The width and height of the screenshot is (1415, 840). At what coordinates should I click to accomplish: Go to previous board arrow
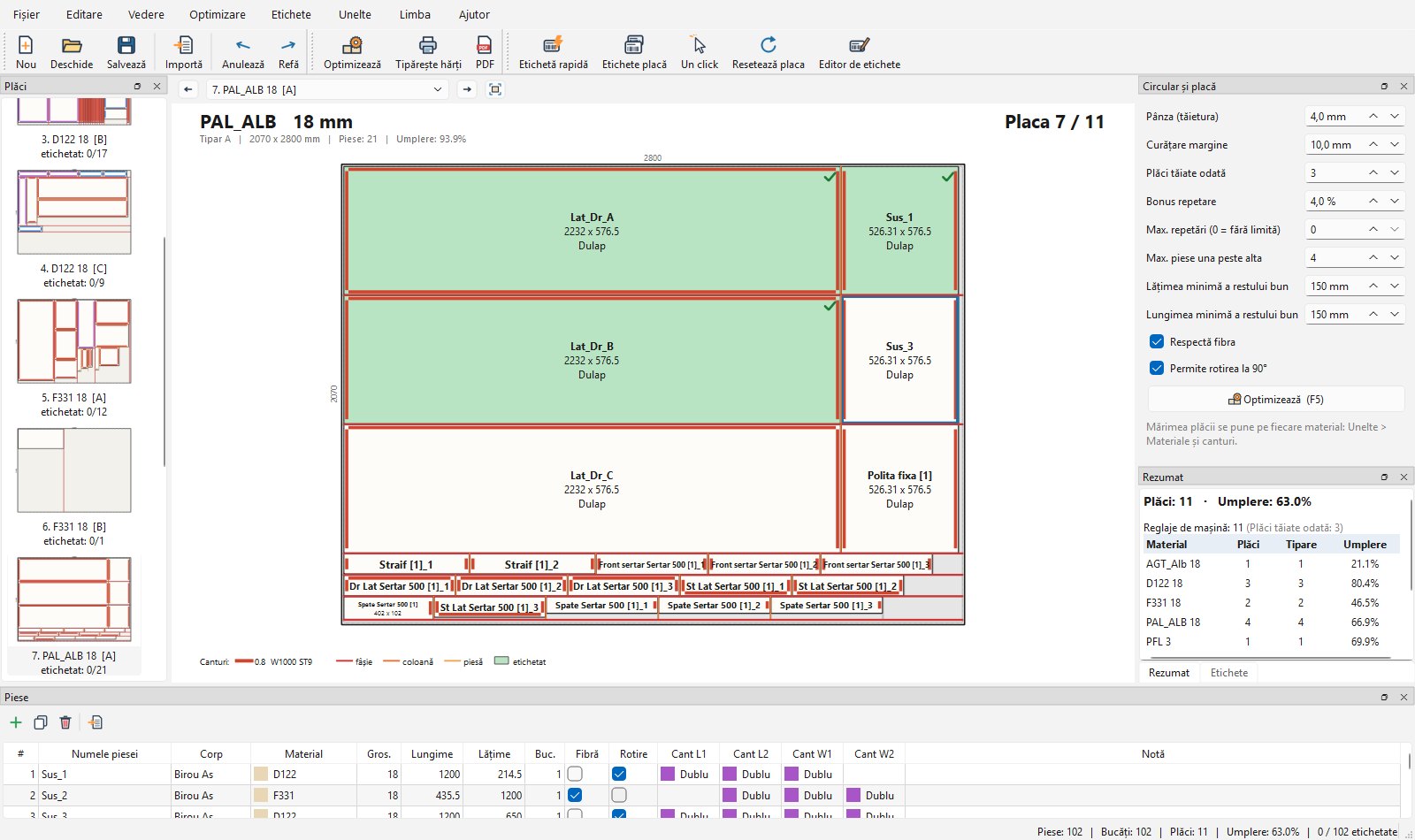[187, 89]
